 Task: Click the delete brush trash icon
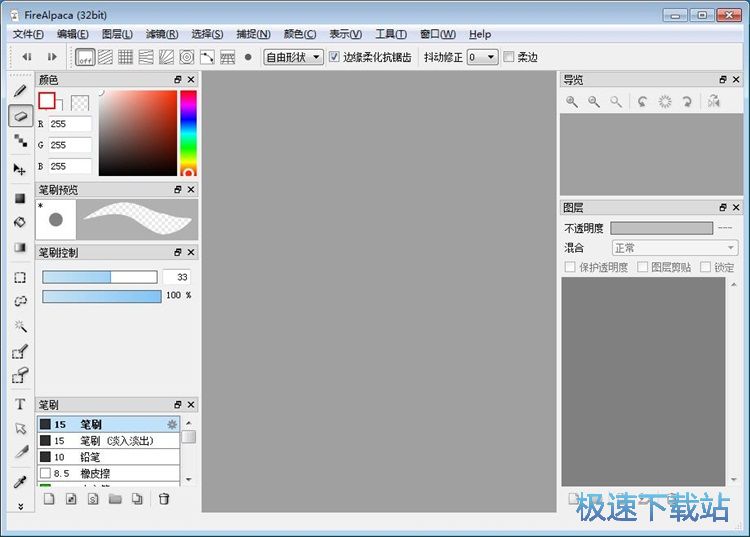pyautogui.click(x=164, y=499)
